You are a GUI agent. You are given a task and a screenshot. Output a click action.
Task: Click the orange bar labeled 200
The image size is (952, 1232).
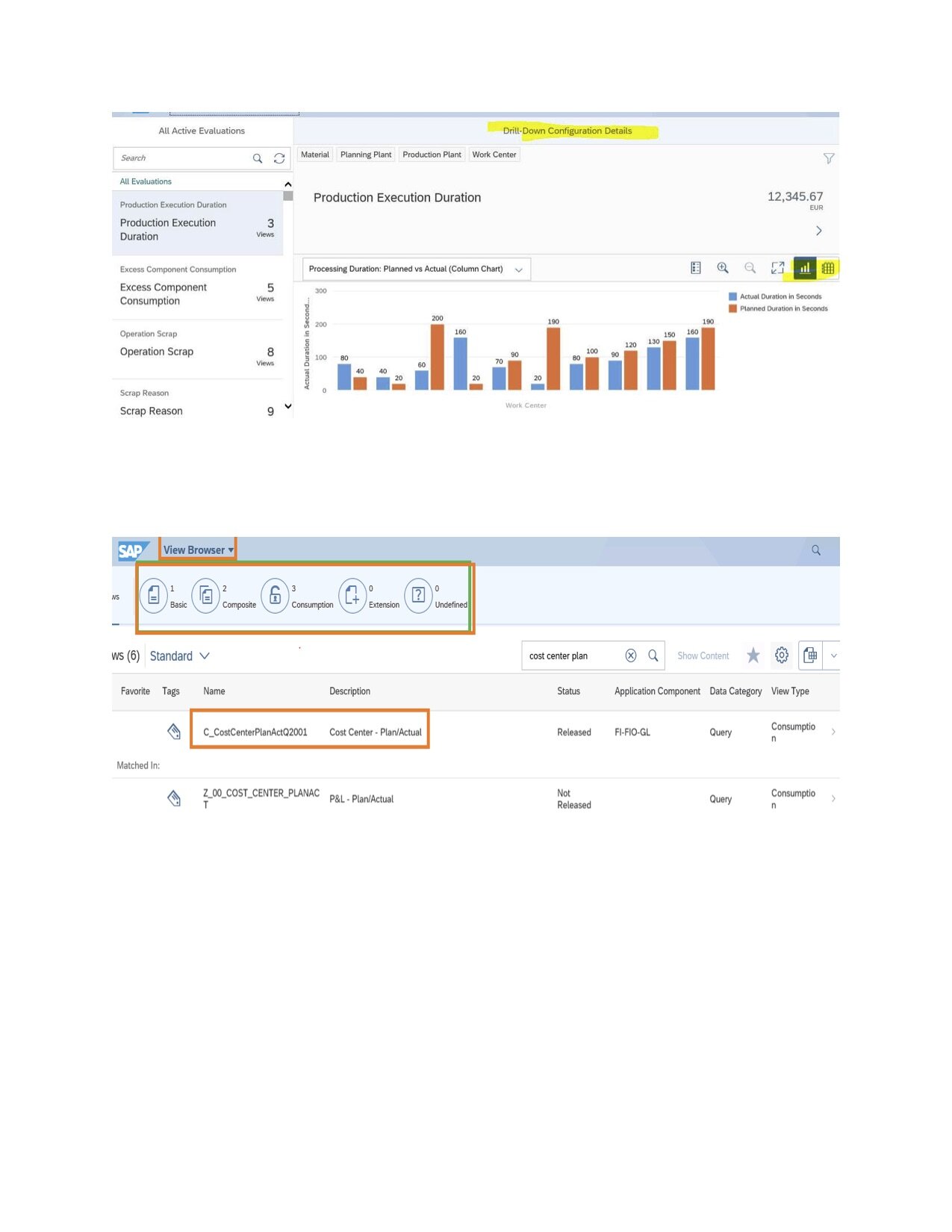pos(438,357)
